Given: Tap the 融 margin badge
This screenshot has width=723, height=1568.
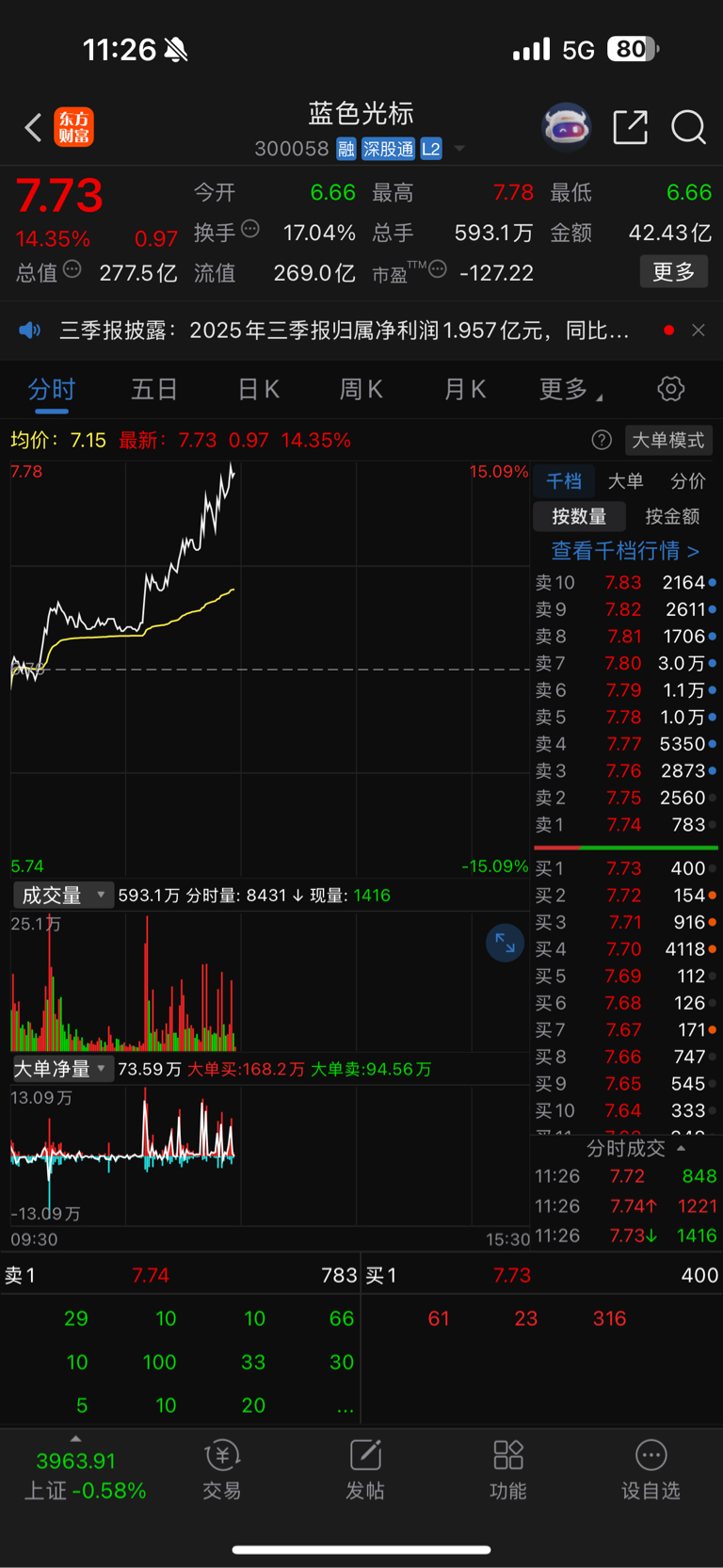Looking at the screenshot, I should [345, 149].
